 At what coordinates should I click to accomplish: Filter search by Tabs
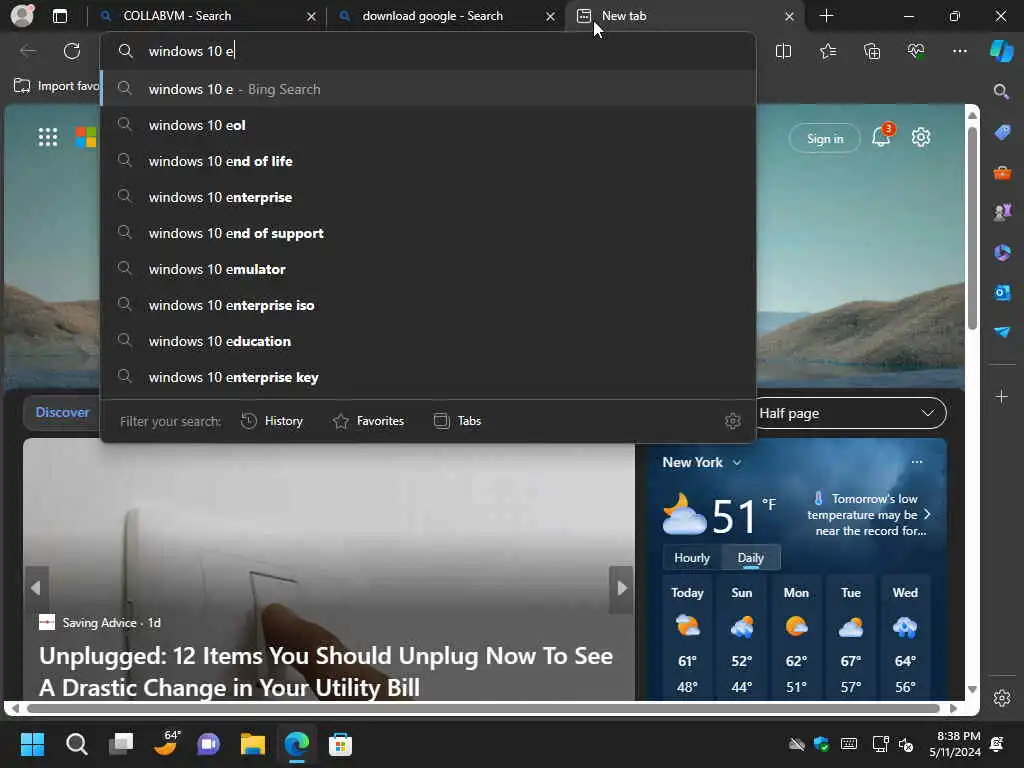[457, 421]
